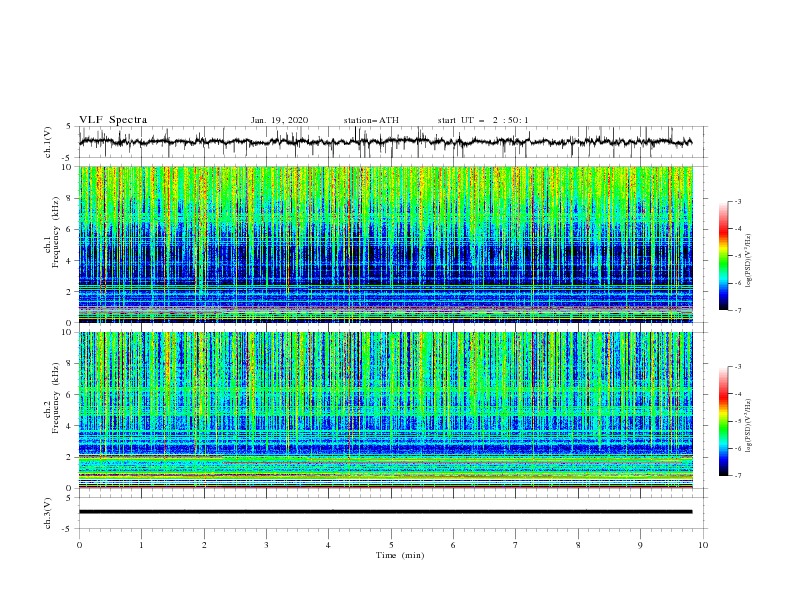Click the "ch.1(V)" waveform axis label
This screenshot has width=792, height=612.
pyautogui.click(x=48, y=142)
